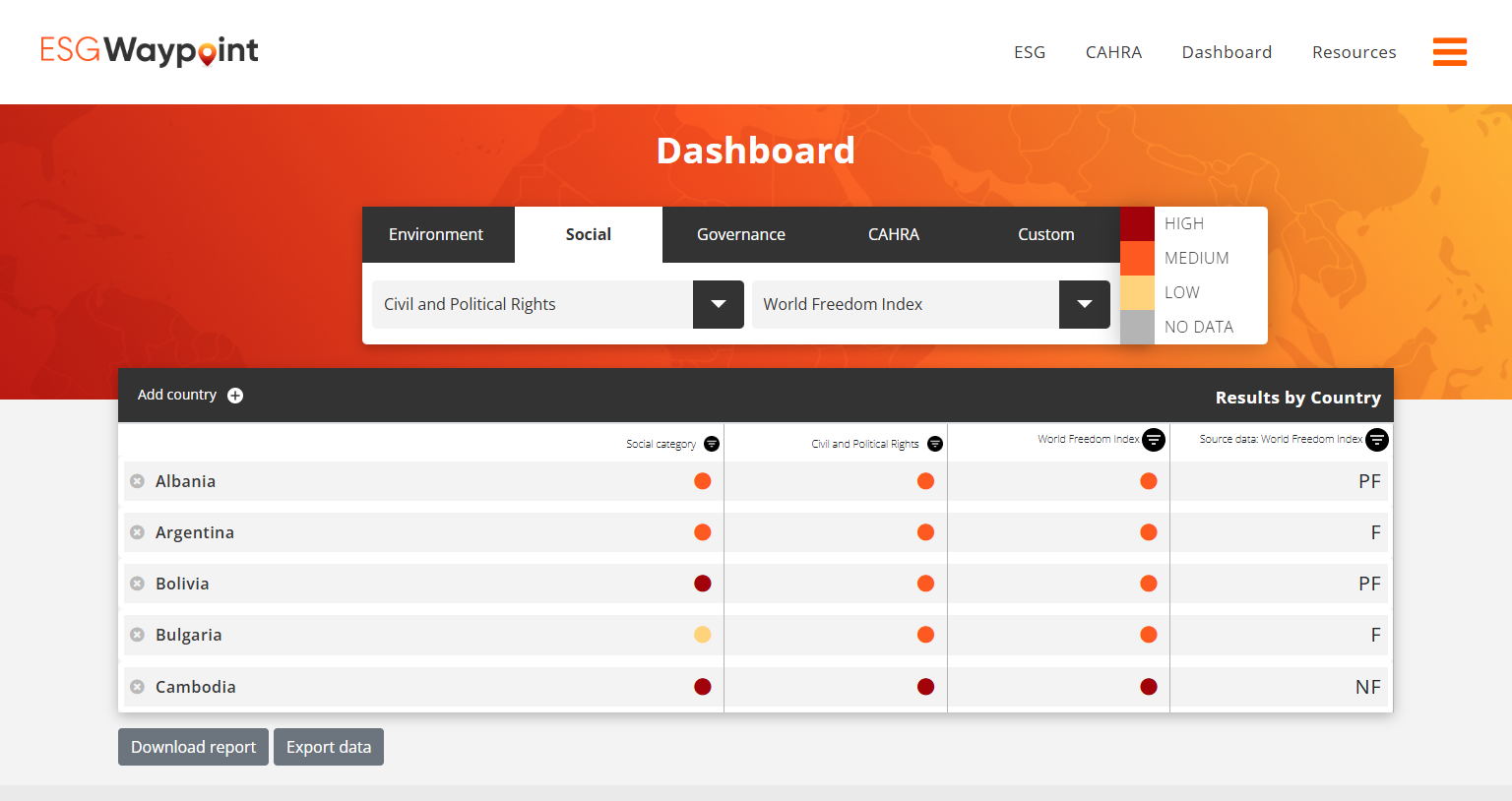This screenshot has height=801, width=1512.
Task: Click the Export data button
Action: [329, 747]
